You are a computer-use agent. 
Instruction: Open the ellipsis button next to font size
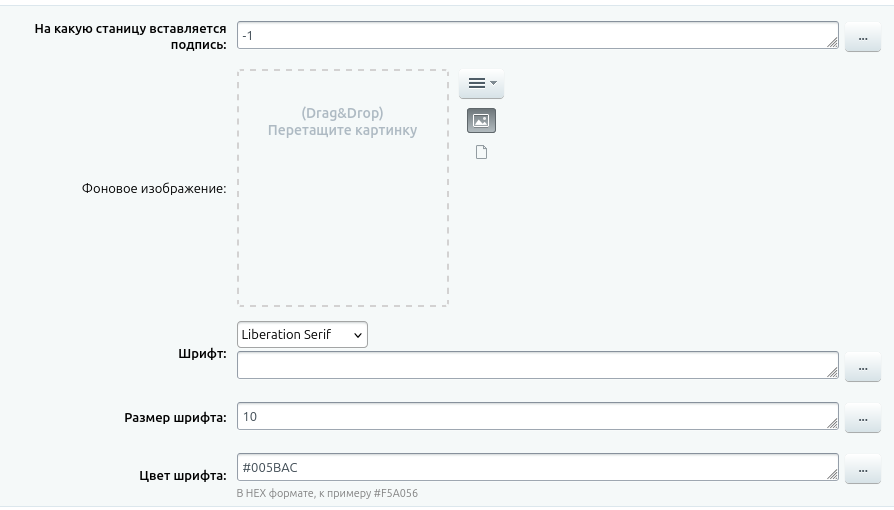(x=863, y=418)
